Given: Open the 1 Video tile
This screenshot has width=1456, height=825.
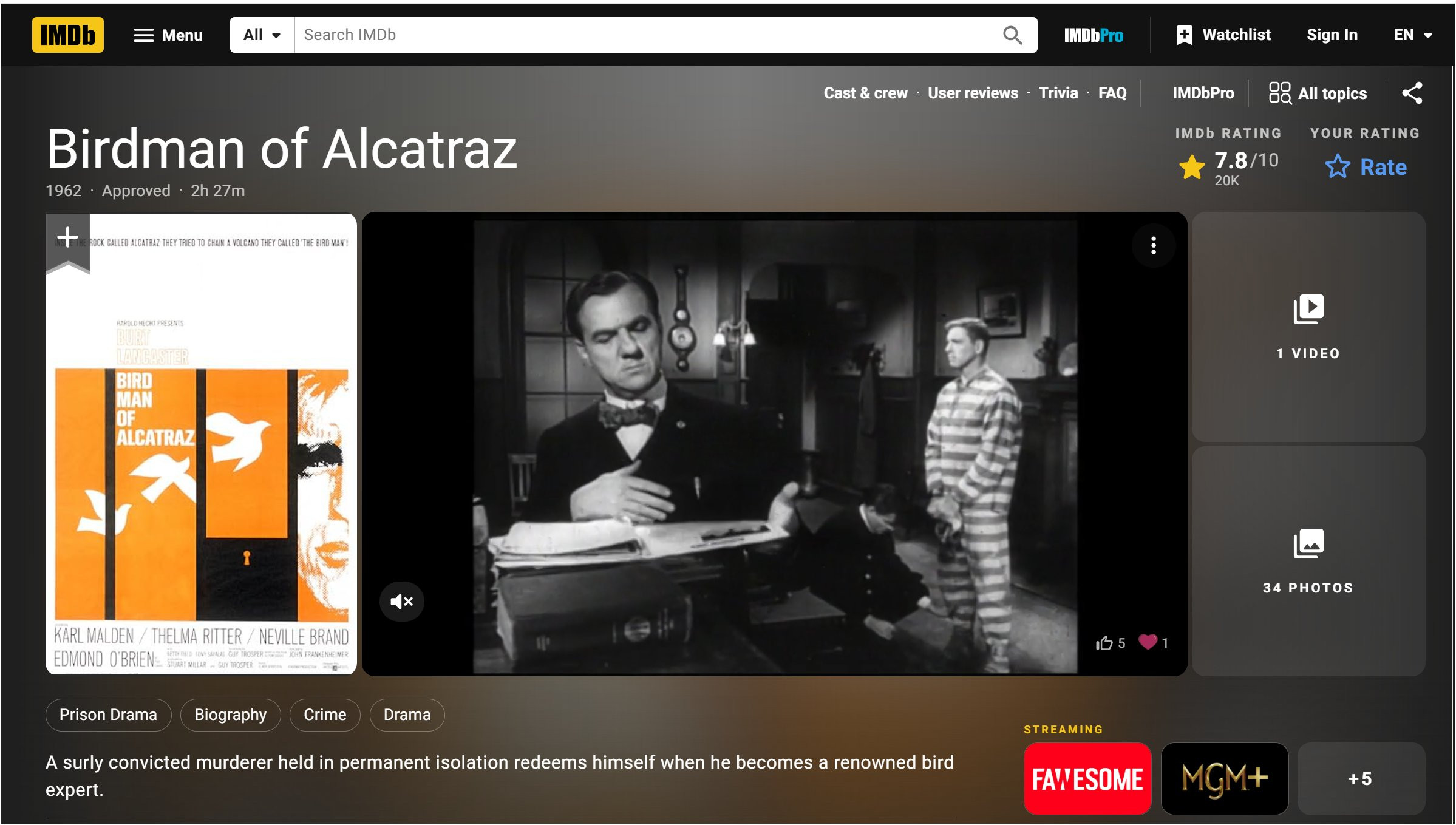Looking at the screenshot, I should pyautogui.click(x=1308, y=327).
